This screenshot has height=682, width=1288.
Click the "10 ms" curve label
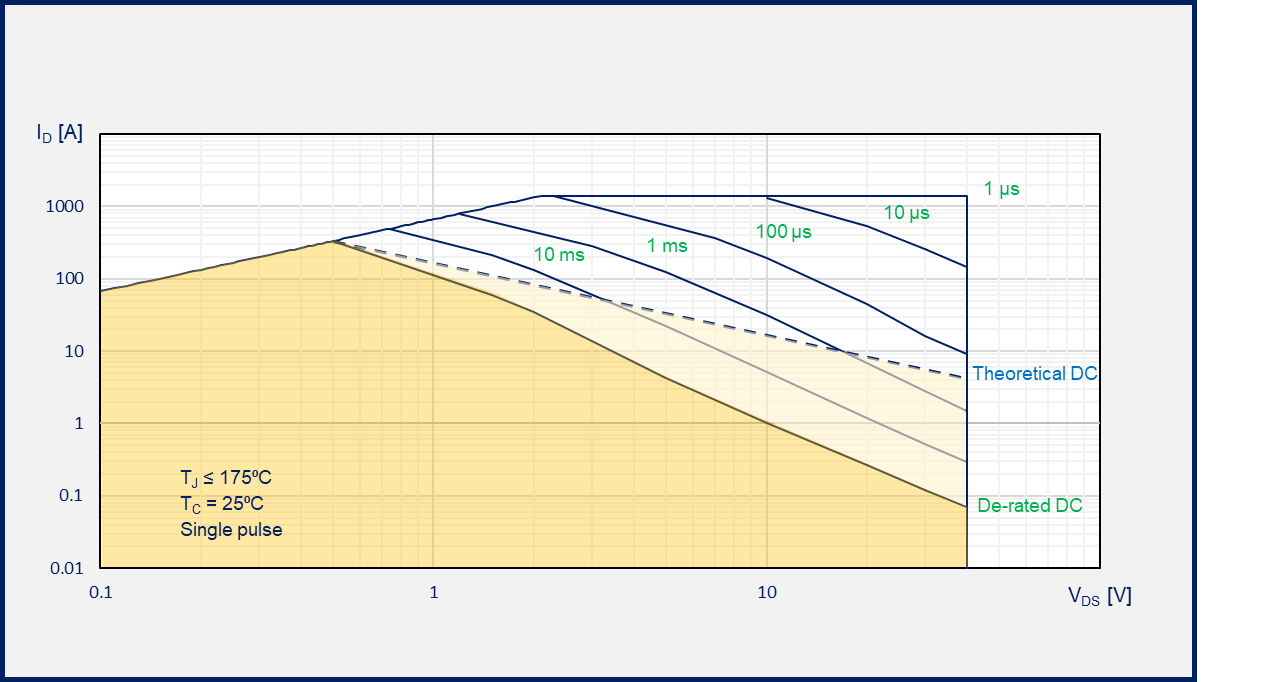coord(558,255)
